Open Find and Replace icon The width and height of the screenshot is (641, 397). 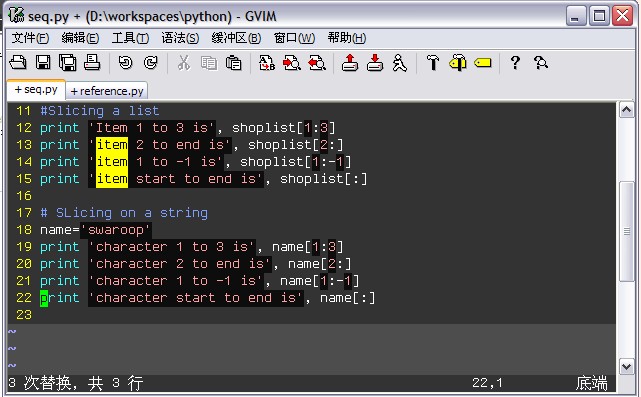point(267,63)
